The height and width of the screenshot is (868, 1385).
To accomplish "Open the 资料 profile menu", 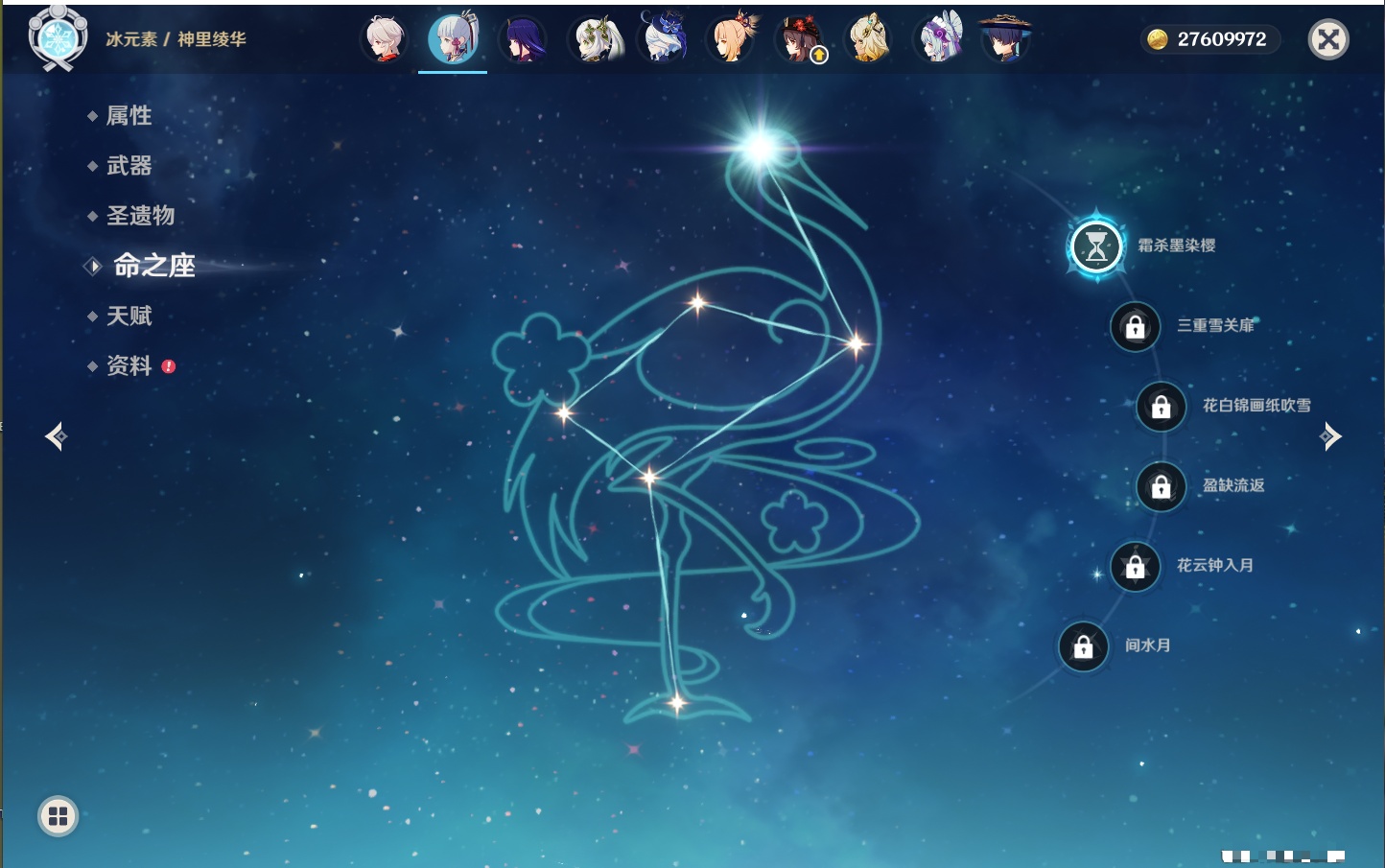I will click(x=129, y=365).
